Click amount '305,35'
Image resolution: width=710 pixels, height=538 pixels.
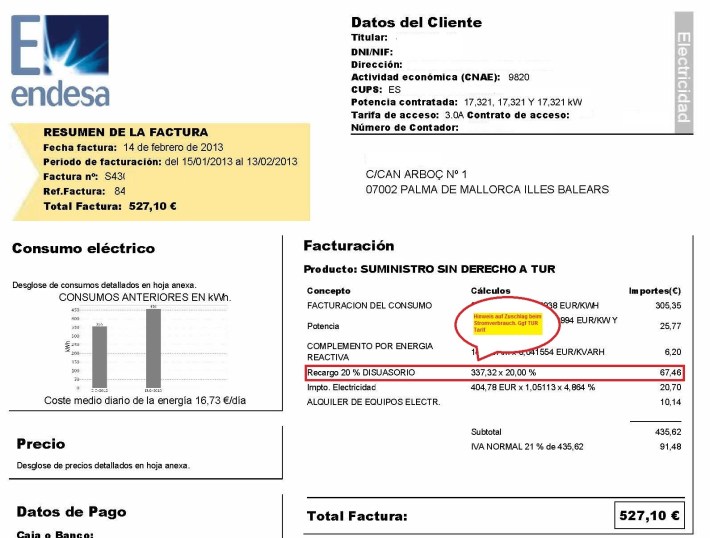pyautogui.click(x=668, y=306)
